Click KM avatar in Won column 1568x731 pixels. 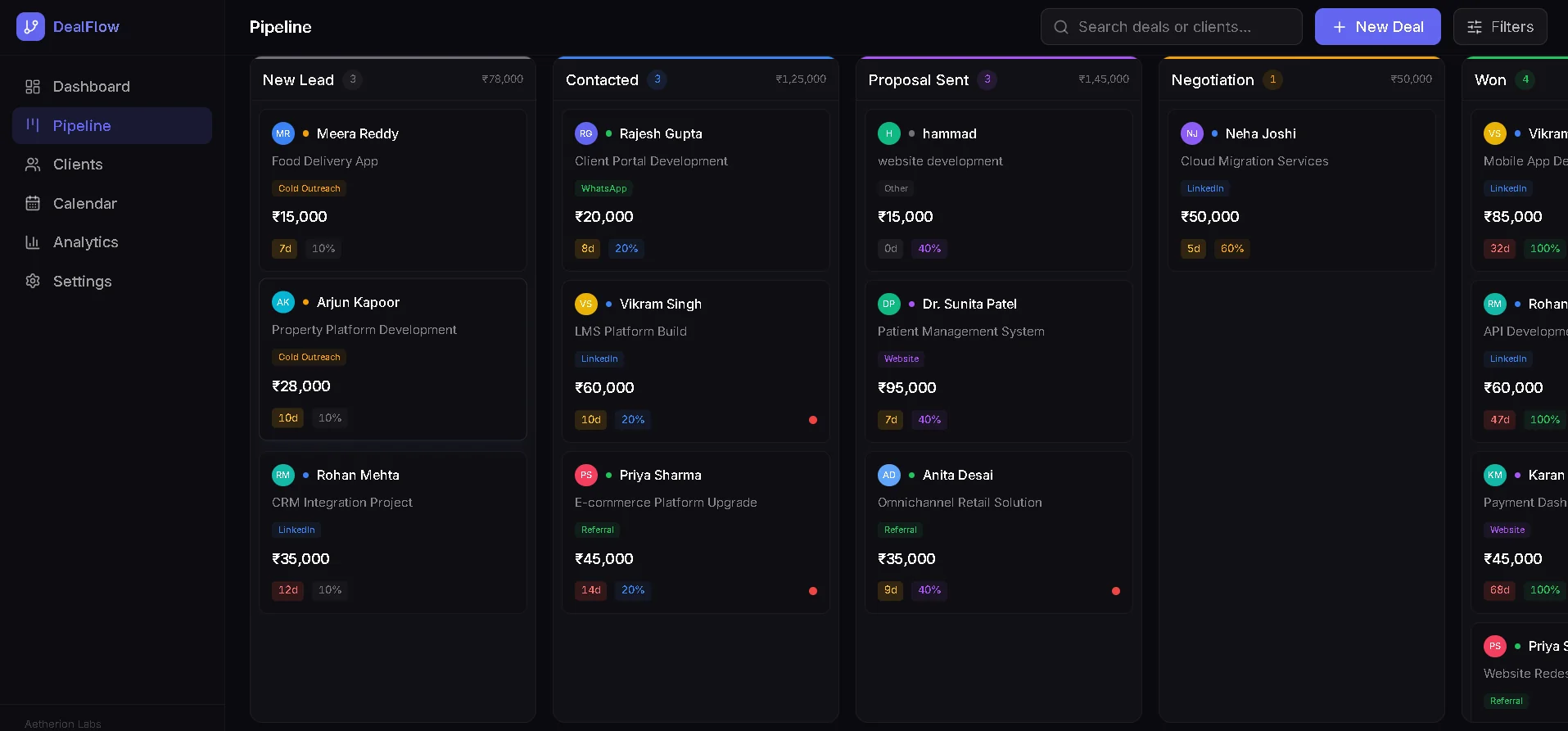click(x=1495, y=475)
